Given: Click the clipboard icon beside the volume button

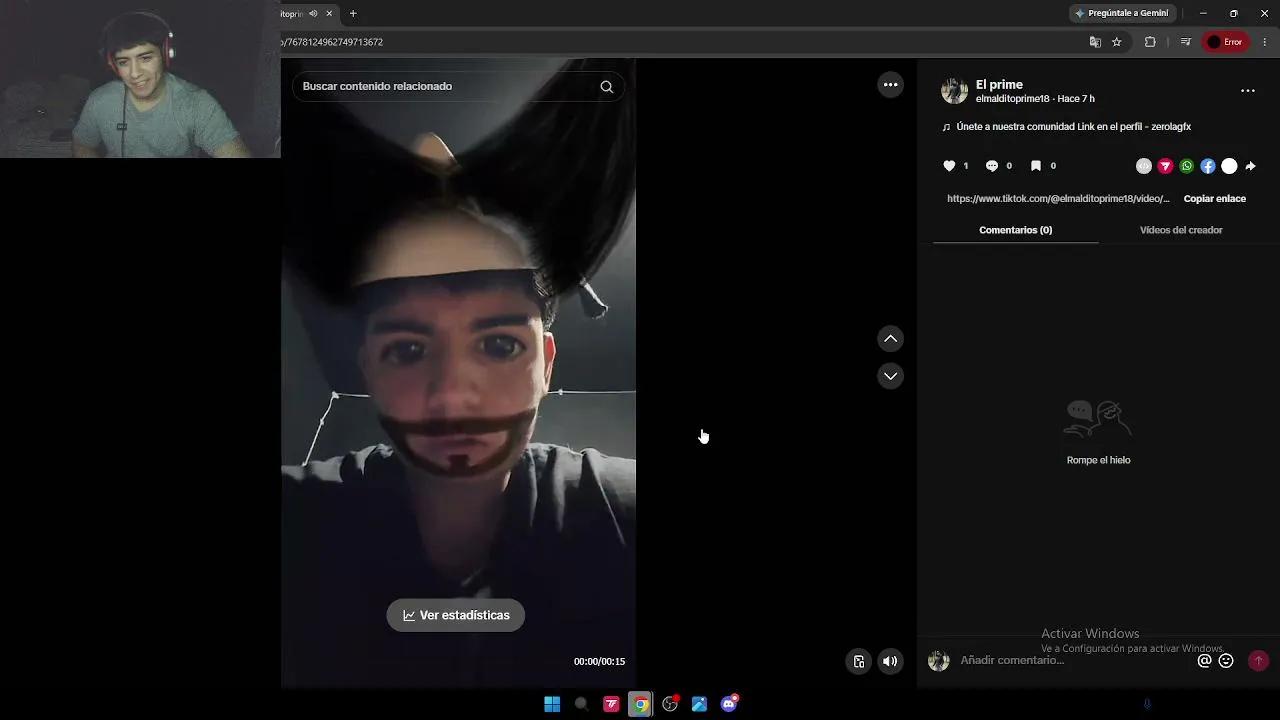Looking at the screenshot, I should tap(858, 661).
